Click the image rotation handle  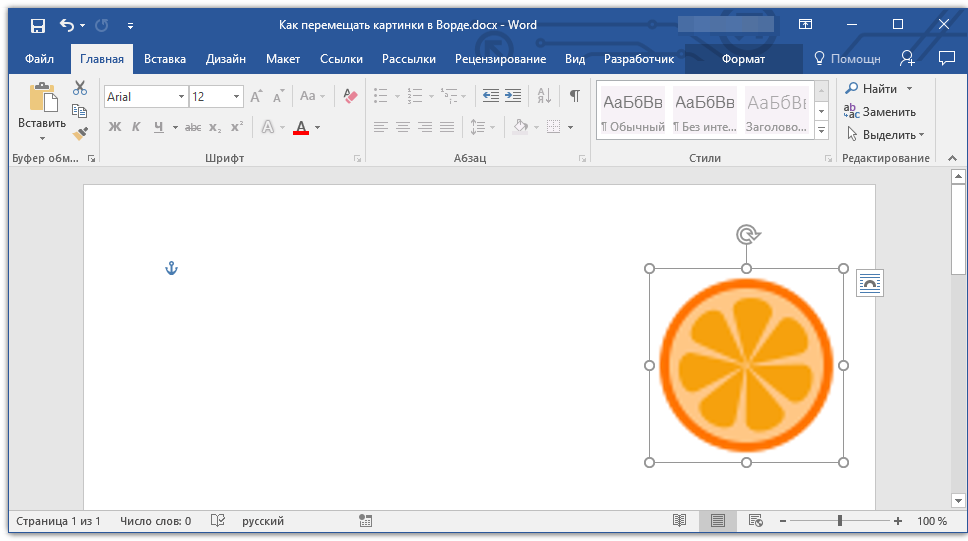(x=748, y=235)
